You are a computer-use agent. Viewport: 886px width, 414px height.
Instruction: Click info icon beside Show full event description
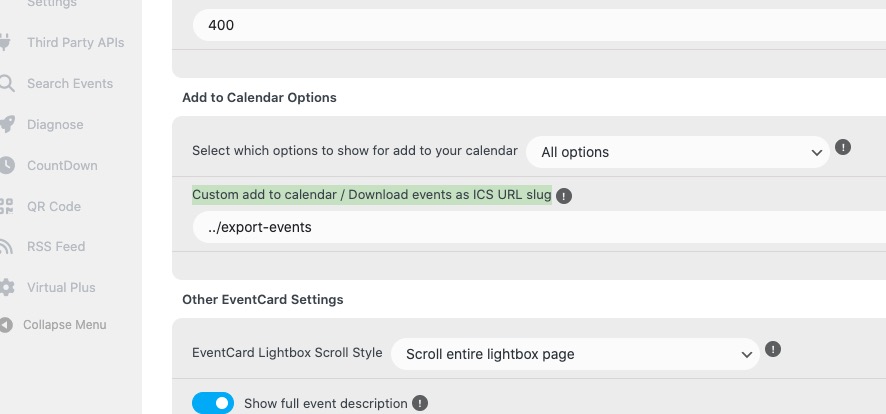tap(419, 403)
